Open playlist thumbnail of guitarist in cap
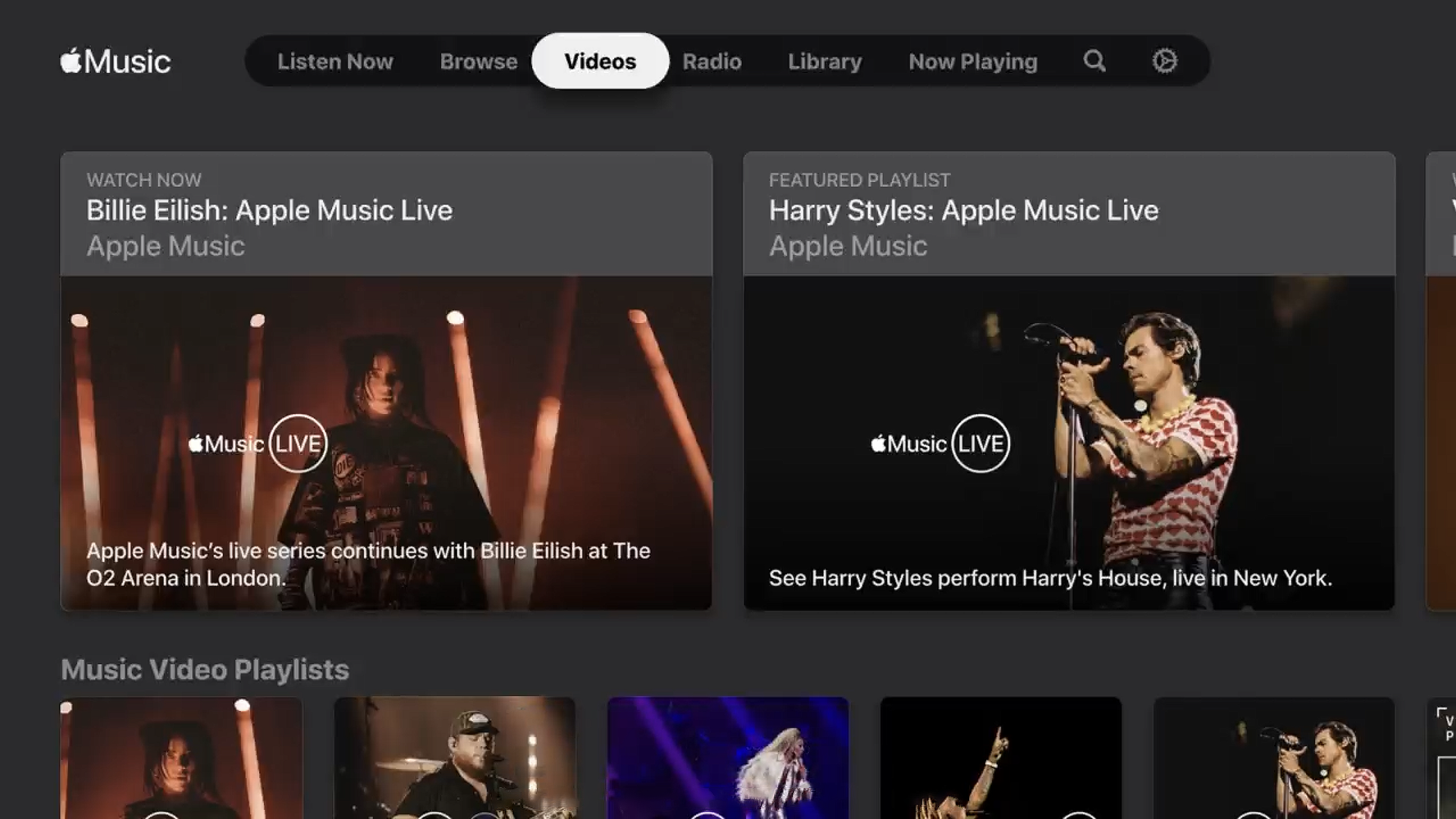This screenshot has height=819, width=1456. point(454,758)
